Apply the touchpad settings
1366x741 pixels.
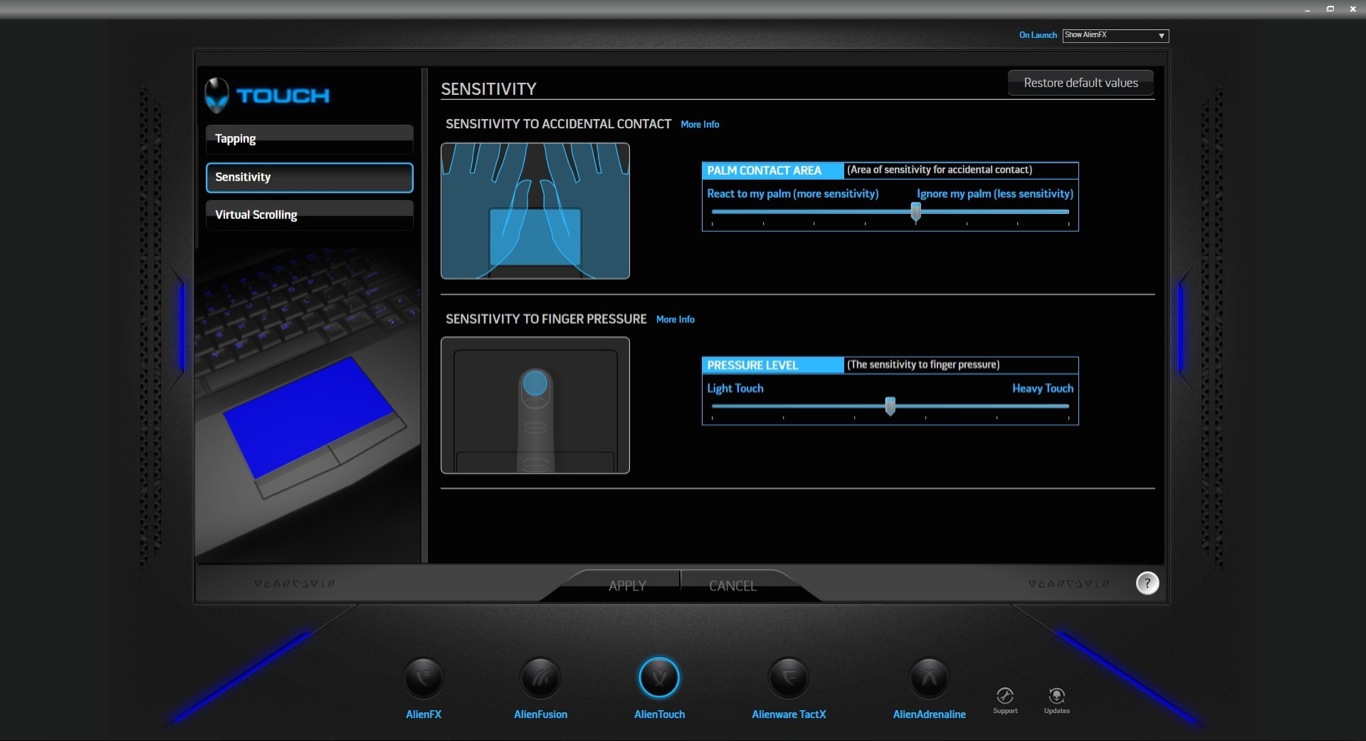click(x=627, y=586)
